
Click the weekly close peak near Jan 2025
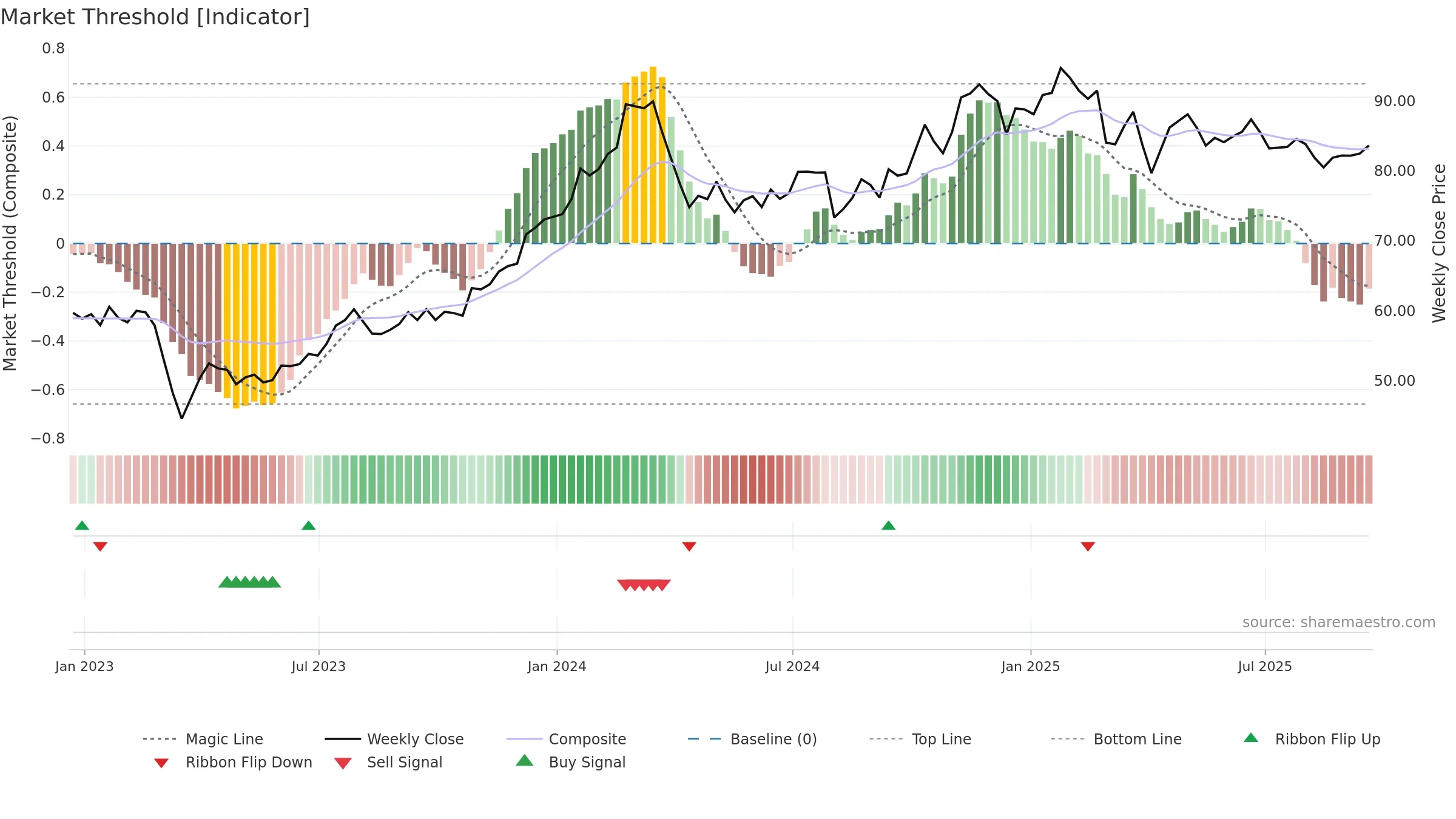(x=1060, y=68)
